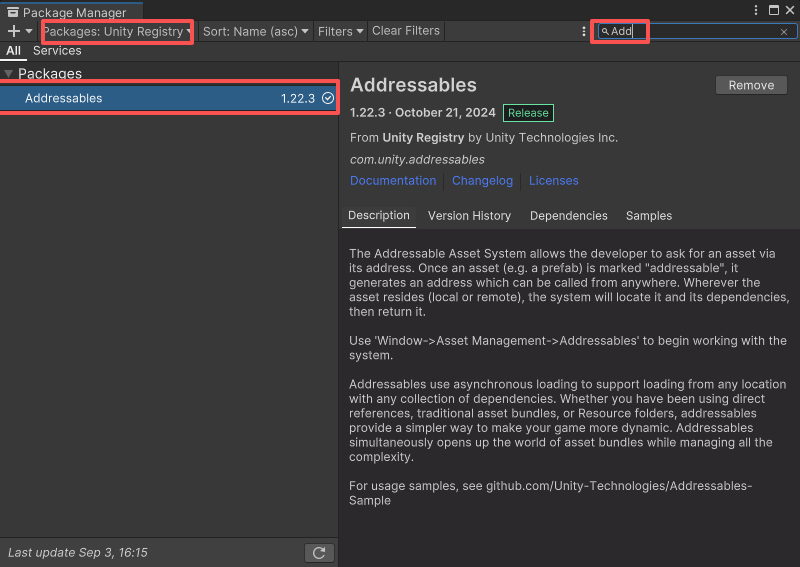Open the add package dropdown arrow

point(29,31)
